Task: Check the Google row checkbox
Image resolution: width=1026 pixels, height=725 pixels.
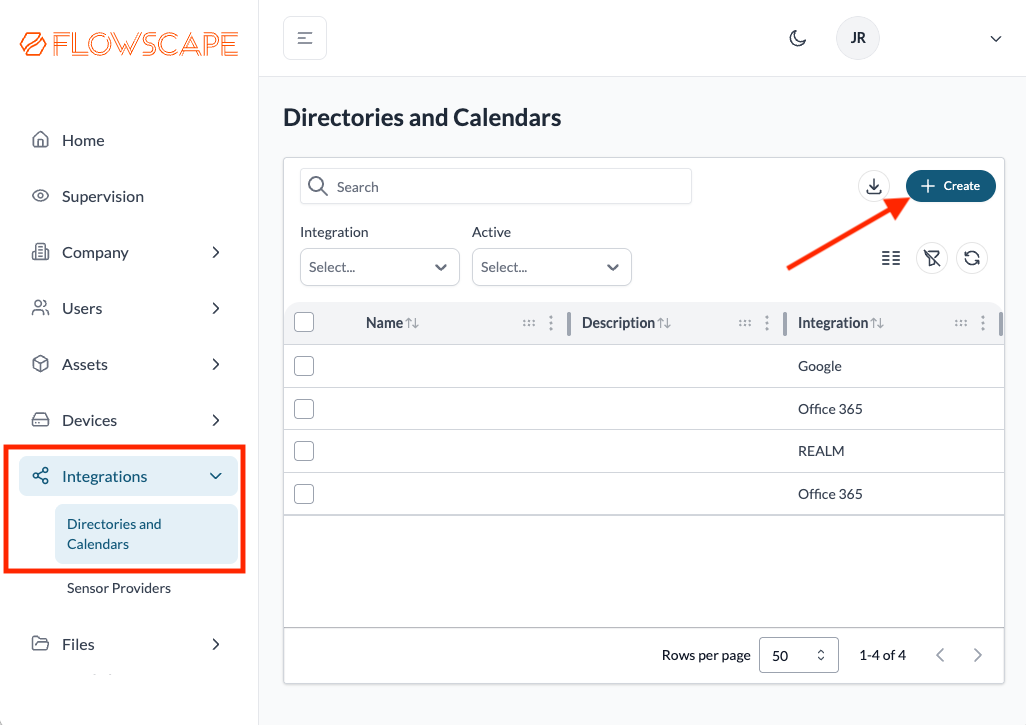Action: tap(304, 366)
